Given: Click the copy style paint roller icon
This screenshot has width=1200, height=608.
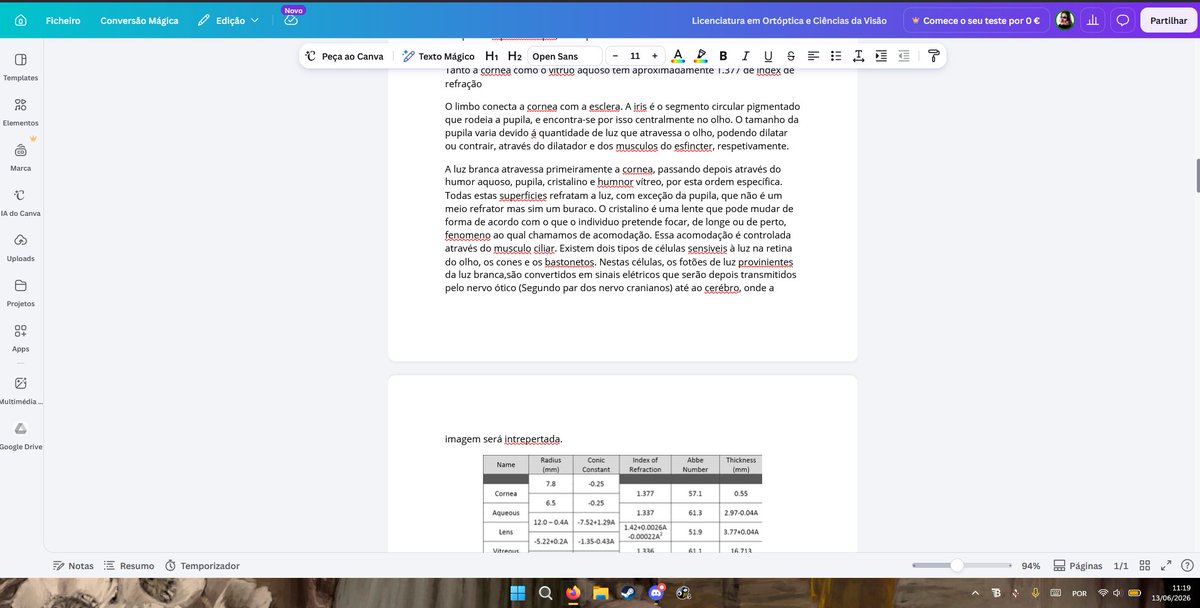Looking at the screenshot, I should (x=934, y=56).
